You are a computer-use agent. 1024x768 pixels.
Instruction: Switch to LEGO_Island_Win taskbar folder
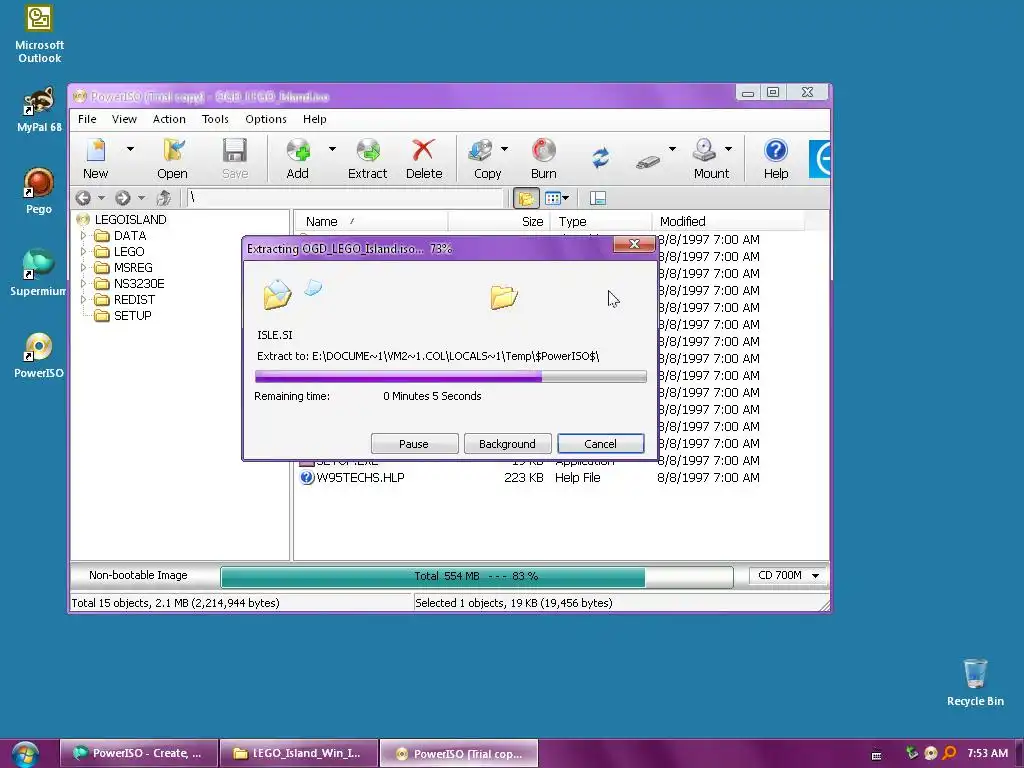(x=299, y=754)
